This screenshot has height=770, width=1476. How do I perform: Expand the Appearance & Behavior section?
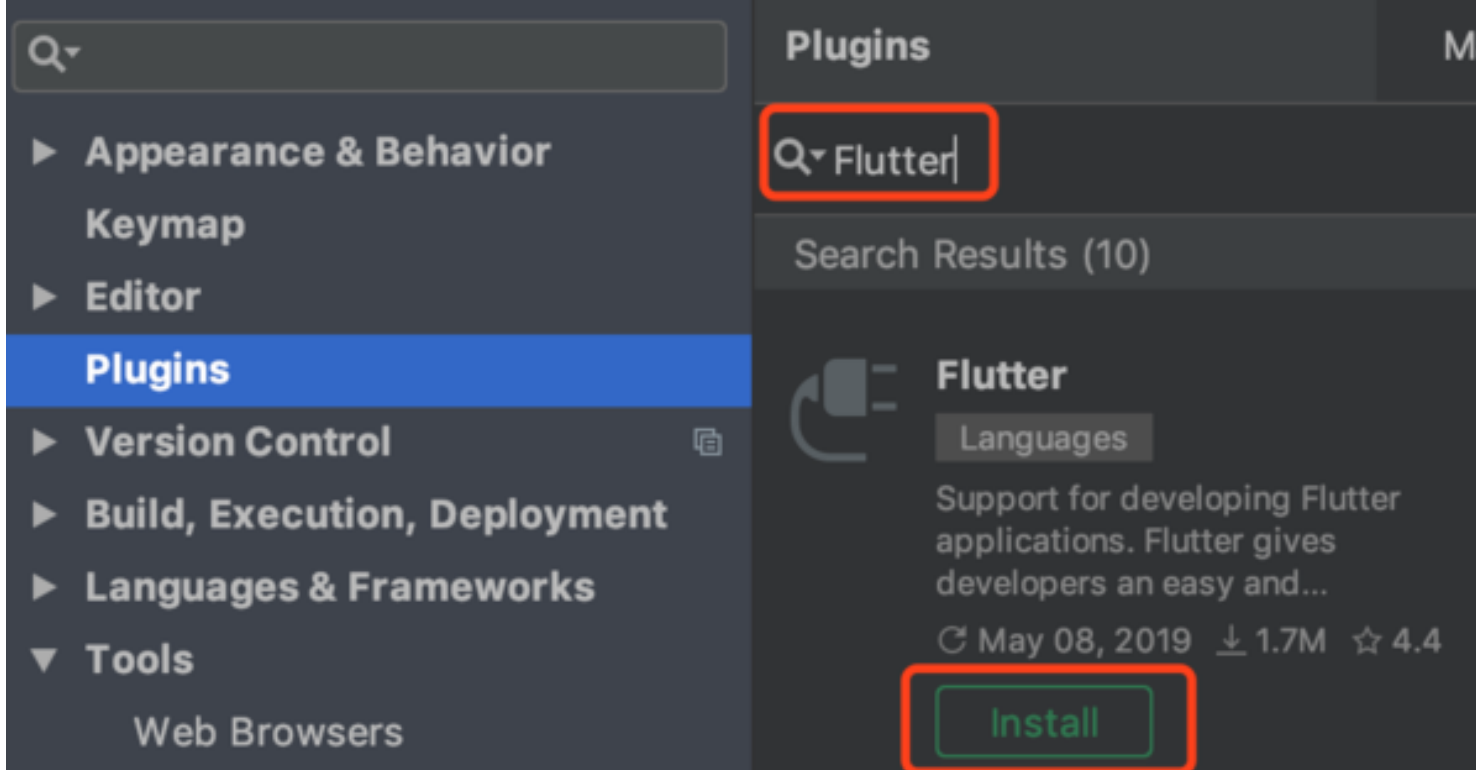tap(44, 152)
